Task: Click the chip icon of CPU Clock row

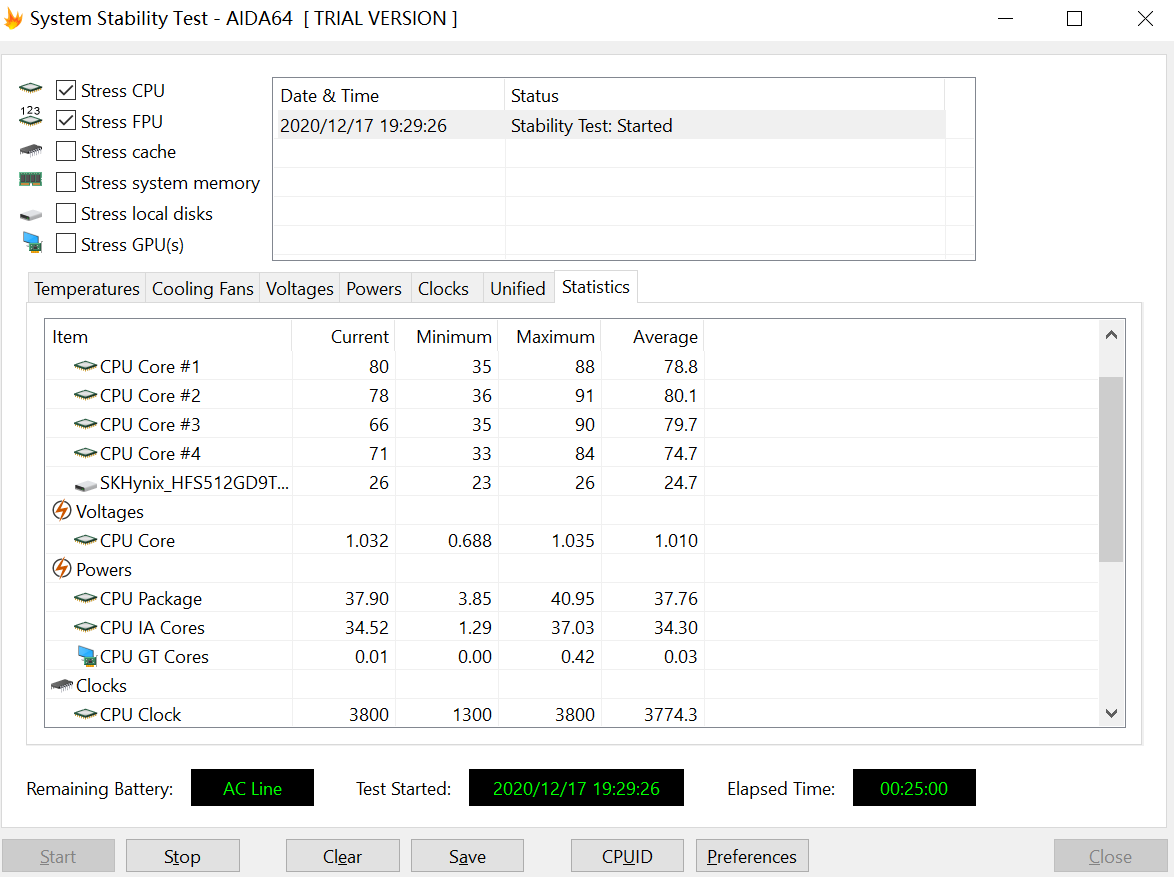Action: [85, 714]
